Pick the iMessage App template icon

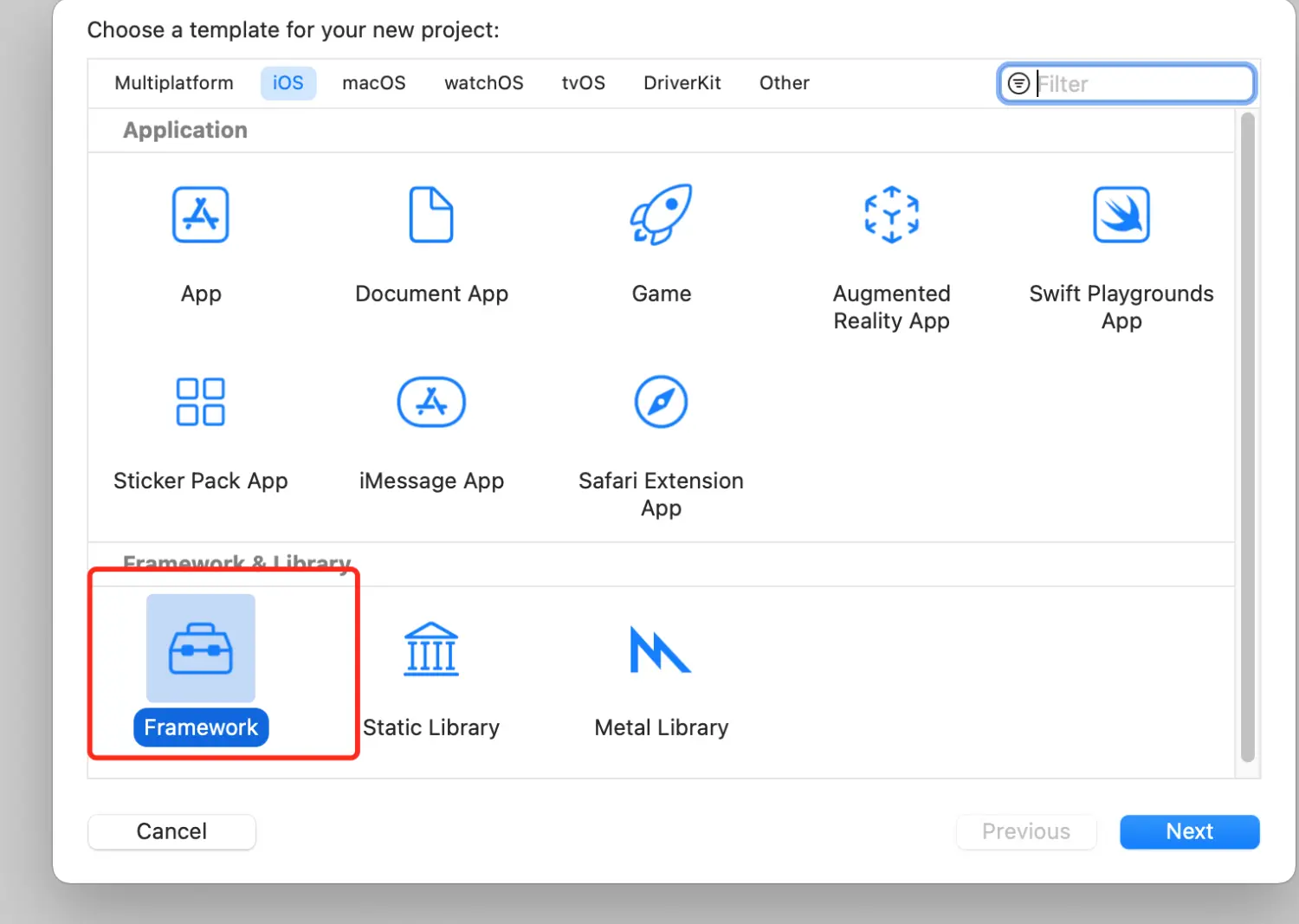pyautogui.click(x=430, y=402)
